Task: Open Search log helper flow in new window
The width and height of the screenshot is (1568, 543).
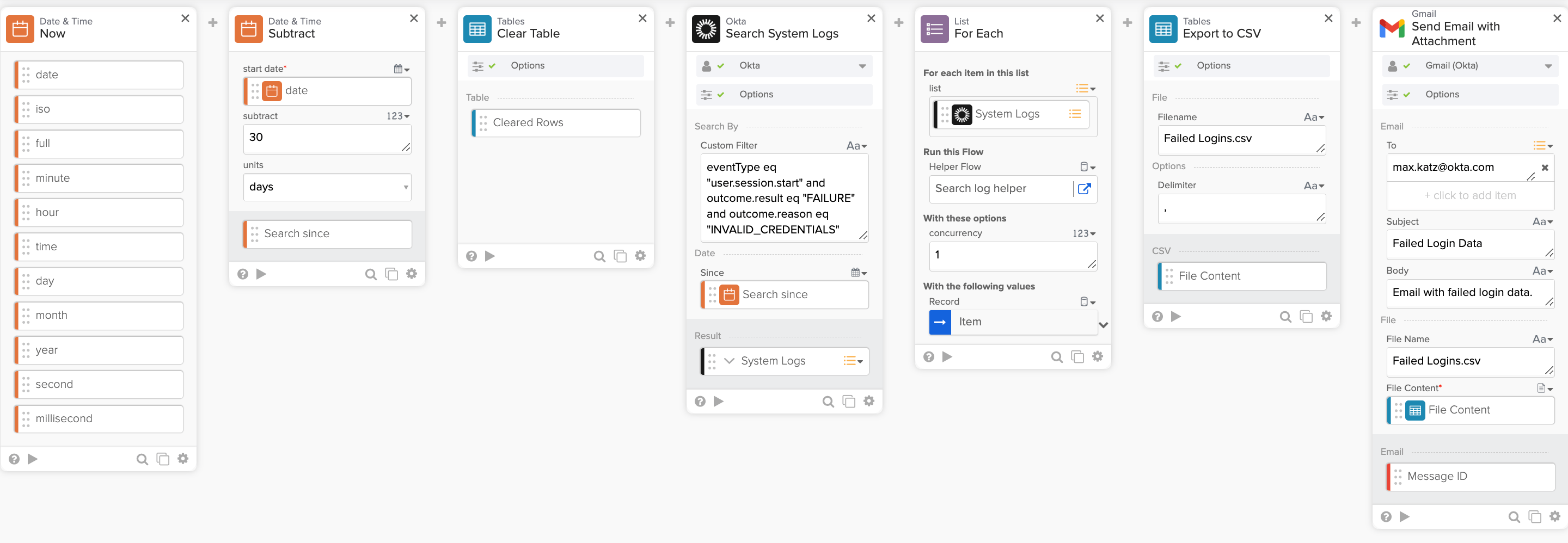Action: tap(1084, 188)
